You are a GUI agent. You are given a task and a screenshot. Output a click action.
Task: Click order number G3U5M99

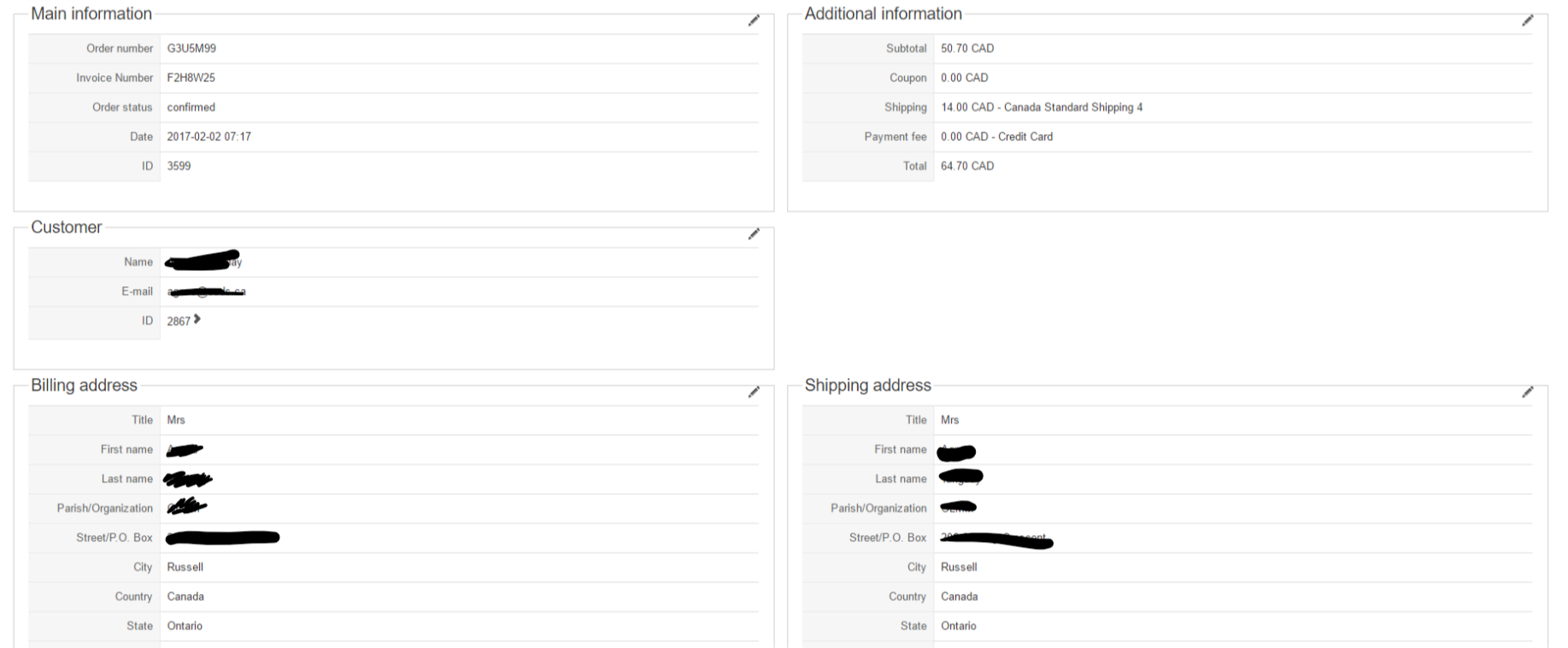pos(191,49)
